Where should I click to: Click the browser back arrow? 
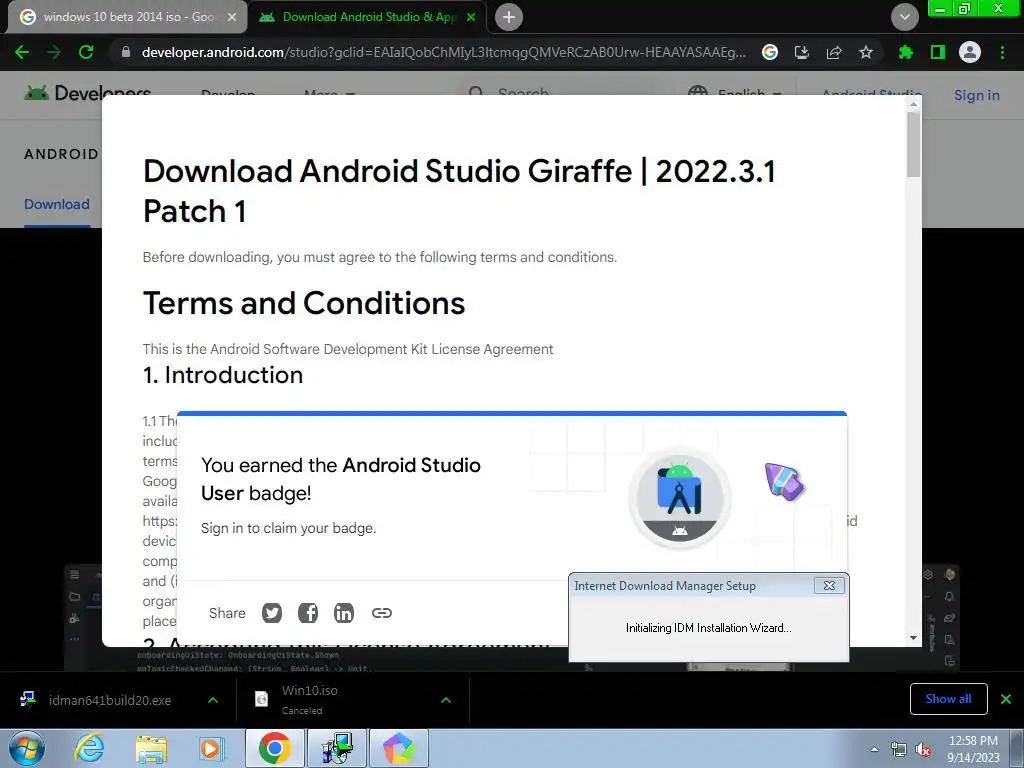[x=22, y=52]
